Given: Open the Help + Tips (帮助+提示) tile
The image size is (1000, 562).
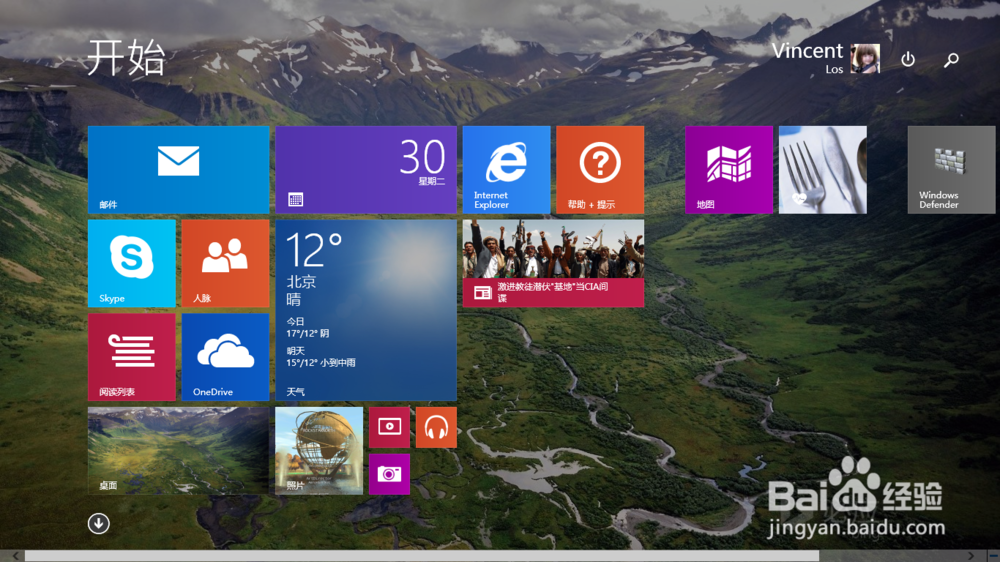Looking at the screenshot, I should (x=600, y=170).
